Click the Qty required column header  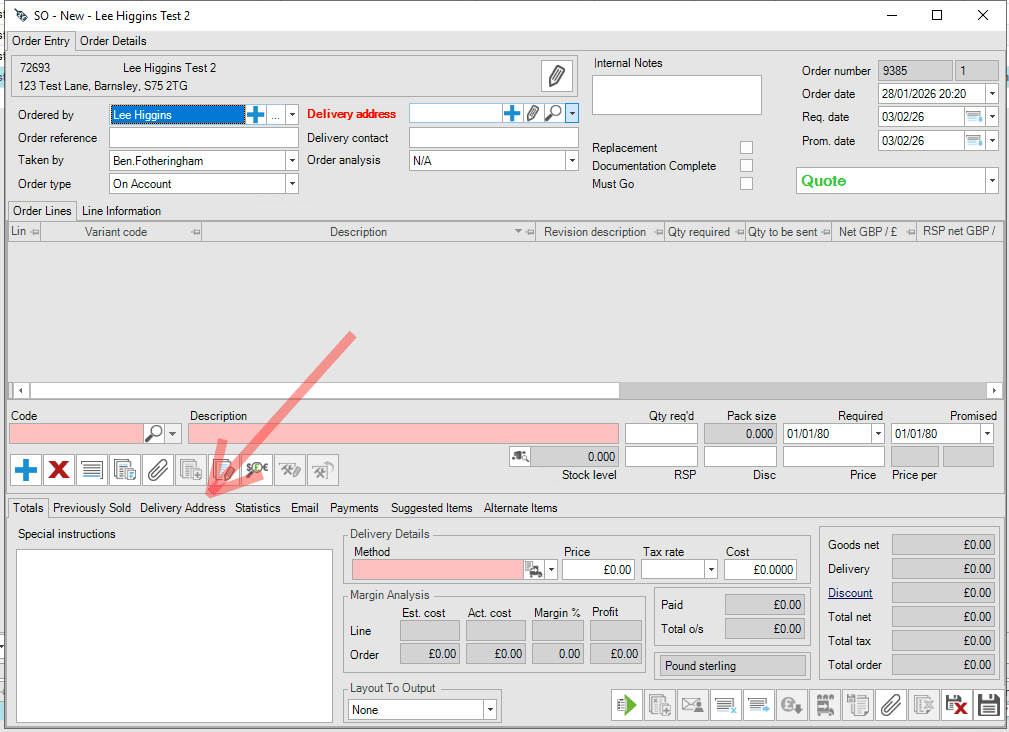click(x=704, y=232)
